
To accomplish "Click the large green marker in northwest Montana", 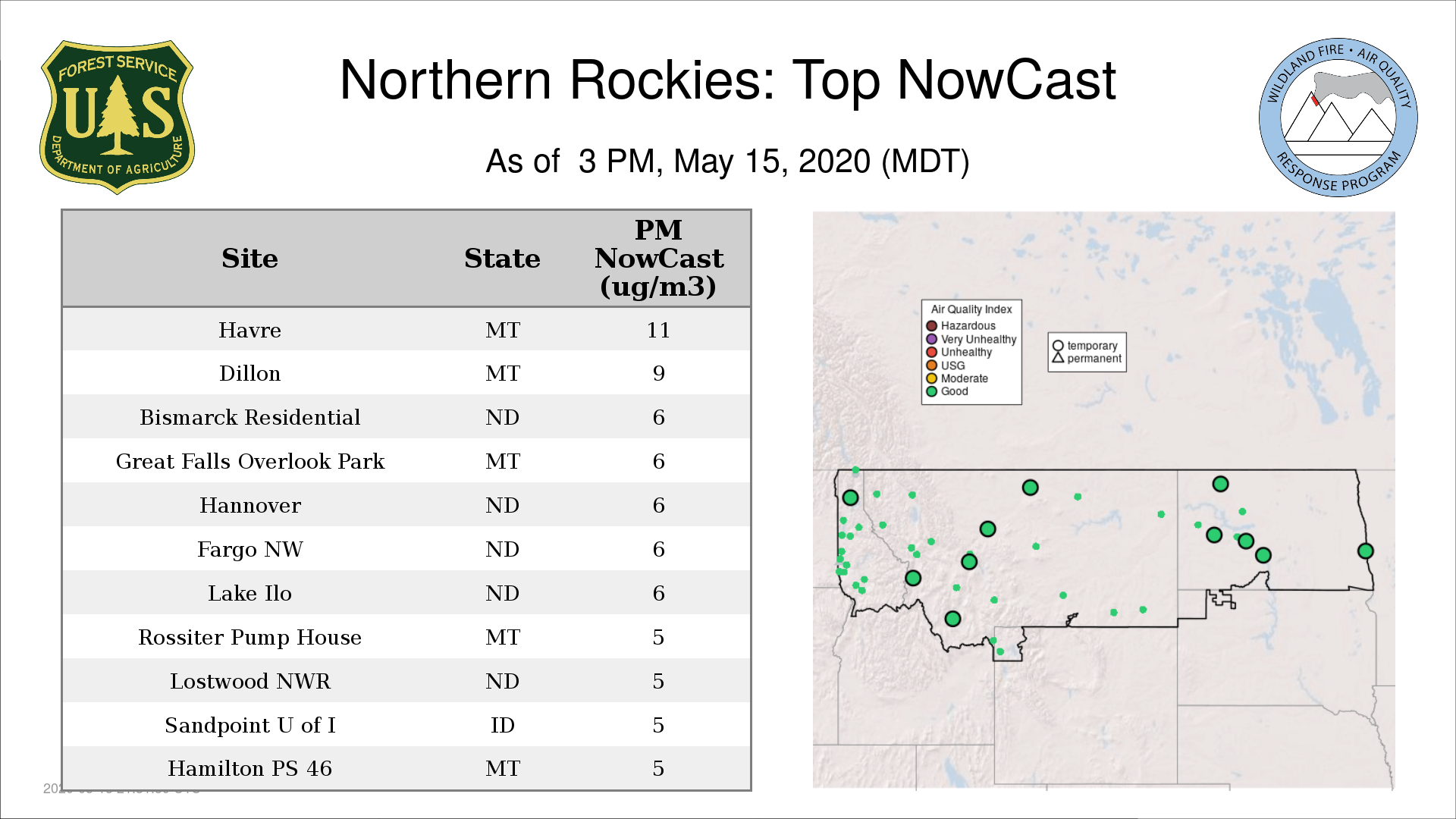I will click(850, 498).
